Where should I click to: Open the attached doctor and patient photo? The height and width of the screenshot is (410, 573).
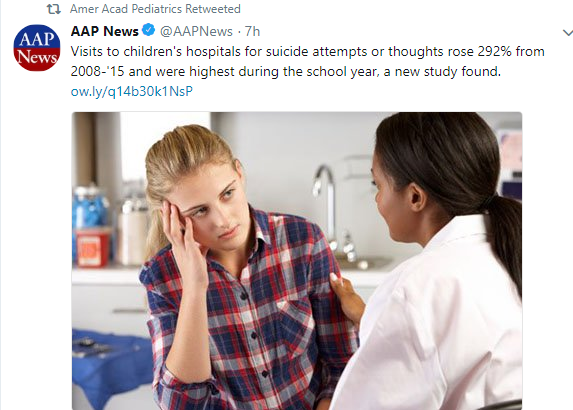click(x=297, y=261)
